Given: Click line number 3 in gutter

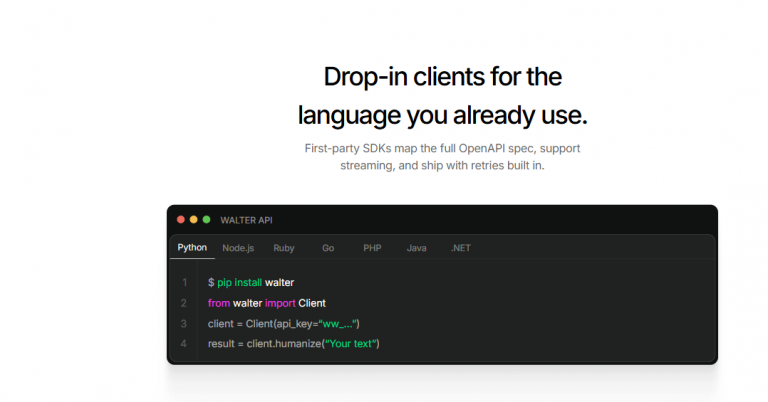Looking at the screenshot, I should tap(184, 324).
